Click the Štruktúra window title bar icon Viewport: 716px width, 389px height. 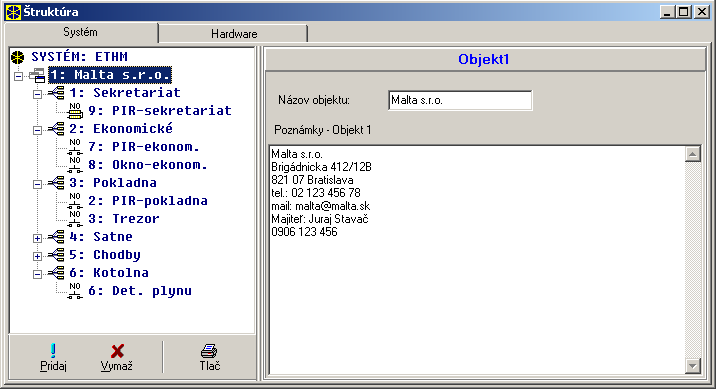pyautogui.click(x=13, y=12)
